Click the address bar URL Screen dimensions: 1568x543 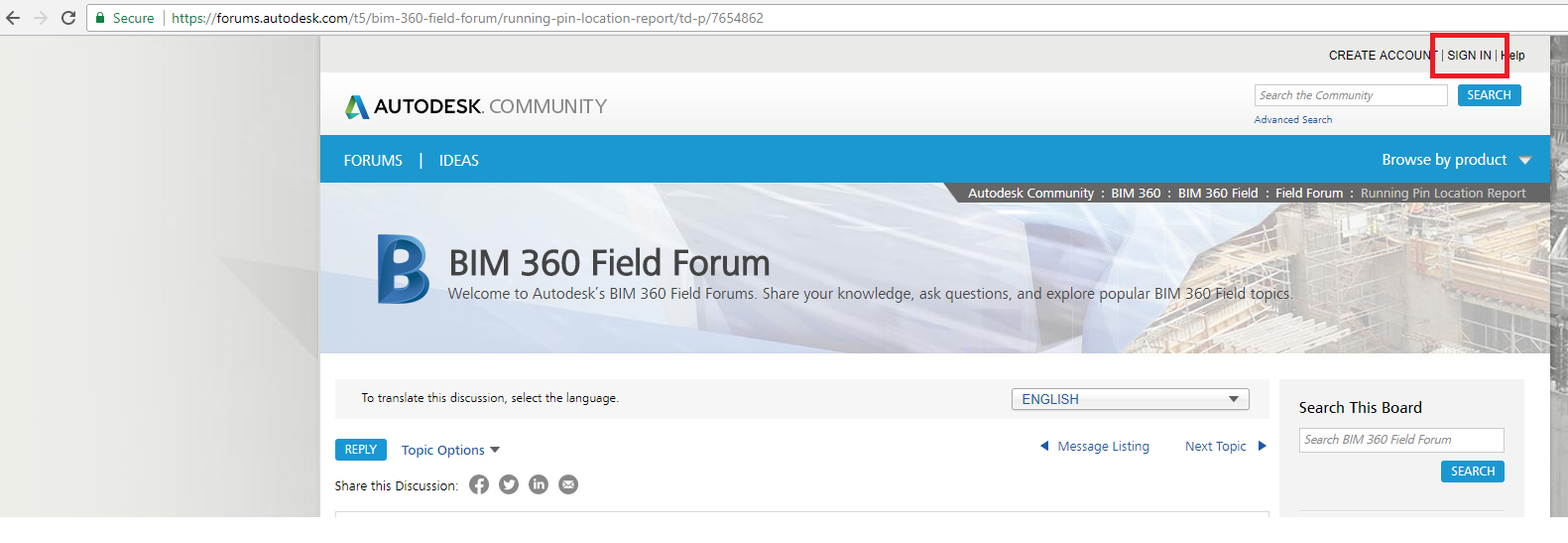click(467, 18)
